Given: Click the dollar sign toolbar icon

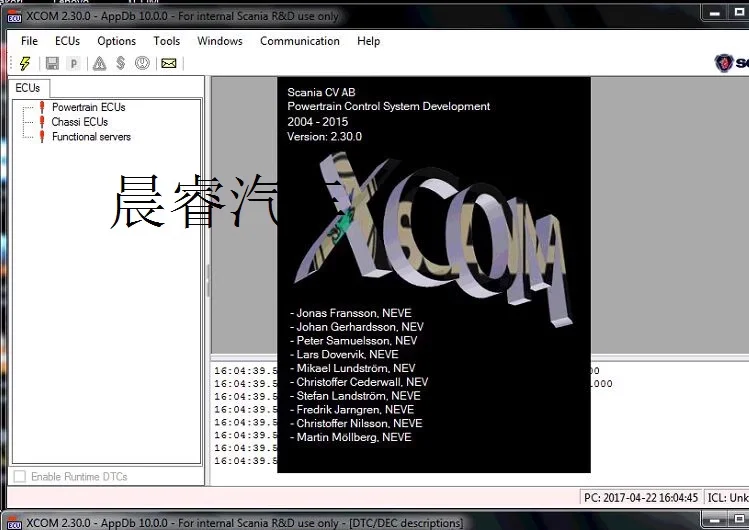Looking at the screenshot, I should click(121, 63).
